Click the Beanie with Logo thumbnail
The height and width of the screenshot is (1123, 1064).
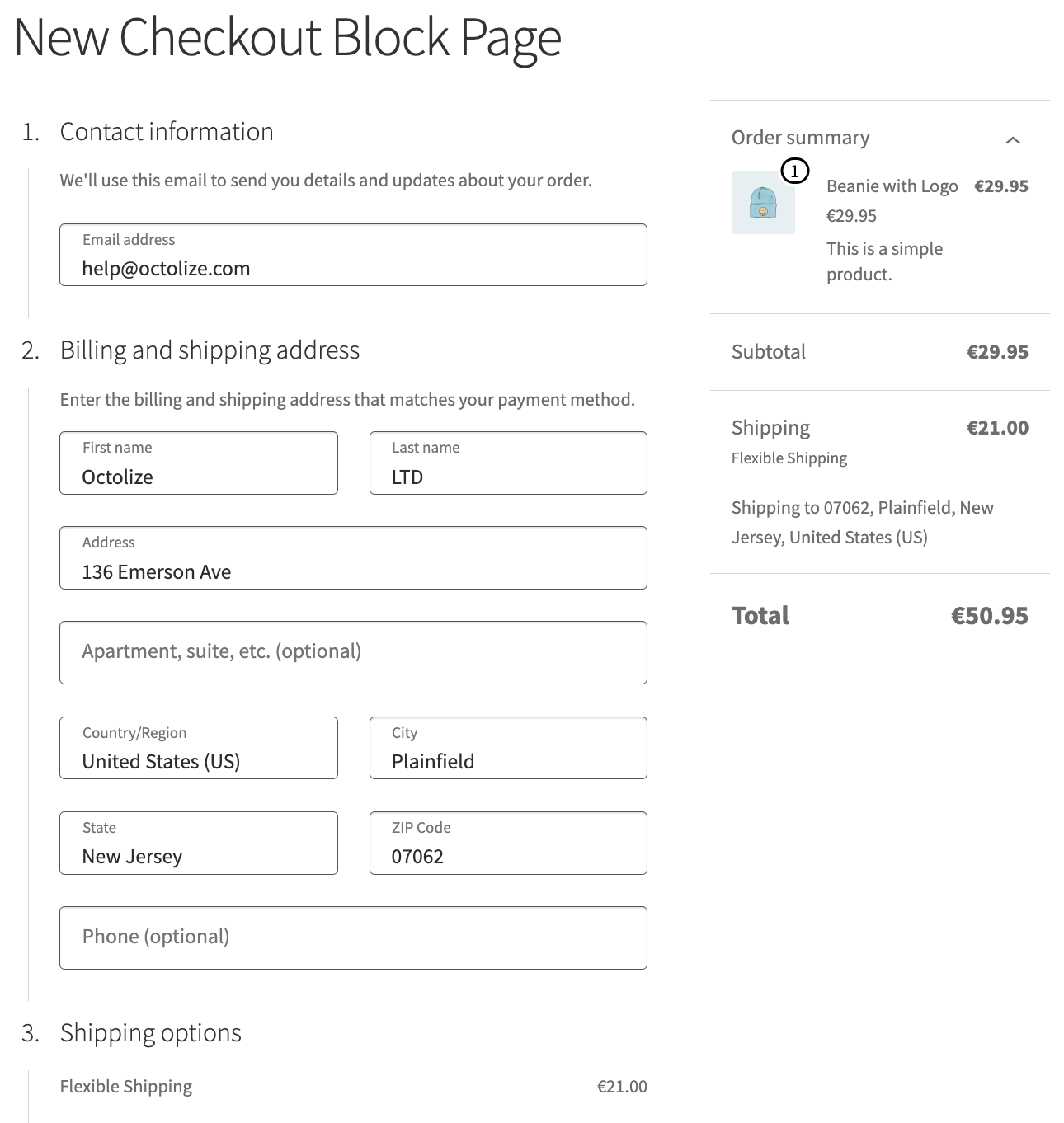[763, 203]
